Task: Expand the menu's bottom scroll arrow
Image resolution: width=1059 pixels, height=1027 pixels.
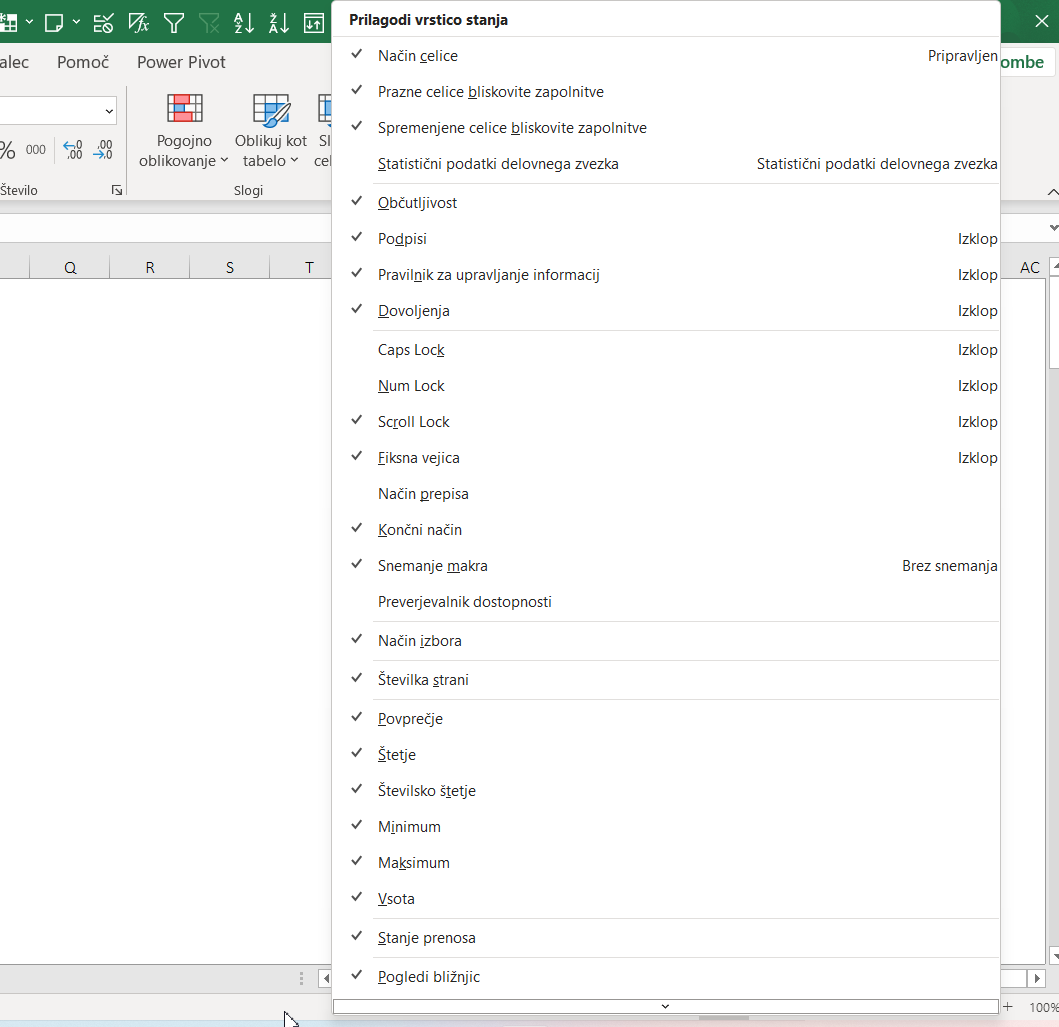Action: click(665, 1006)
